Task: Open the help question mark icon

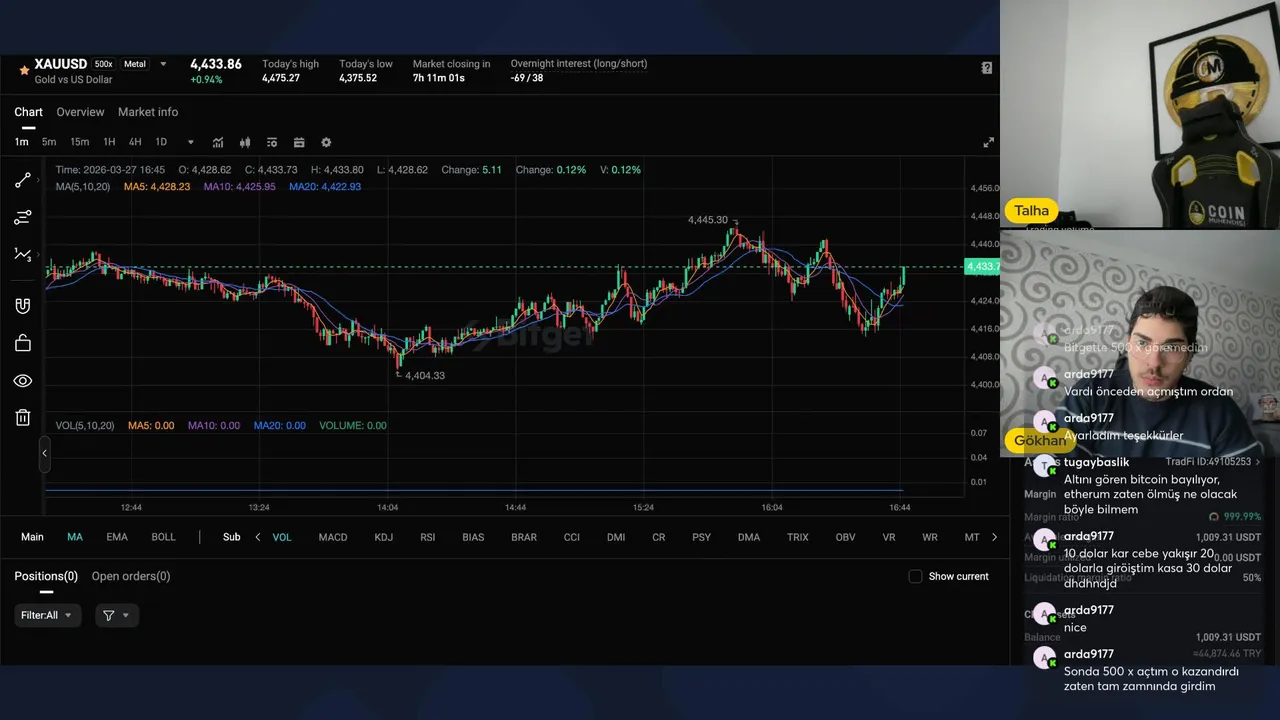Action: tap(987, 68)
